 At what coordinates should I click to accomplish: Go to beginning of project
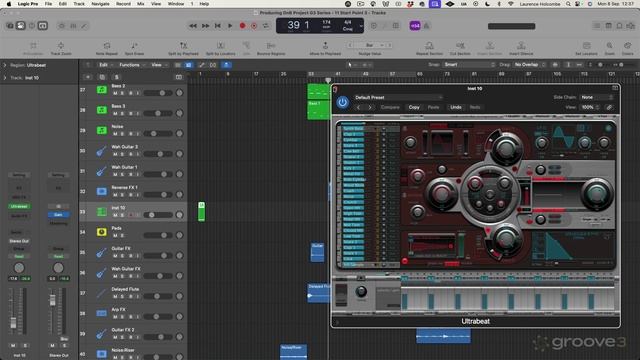point(218,26)
